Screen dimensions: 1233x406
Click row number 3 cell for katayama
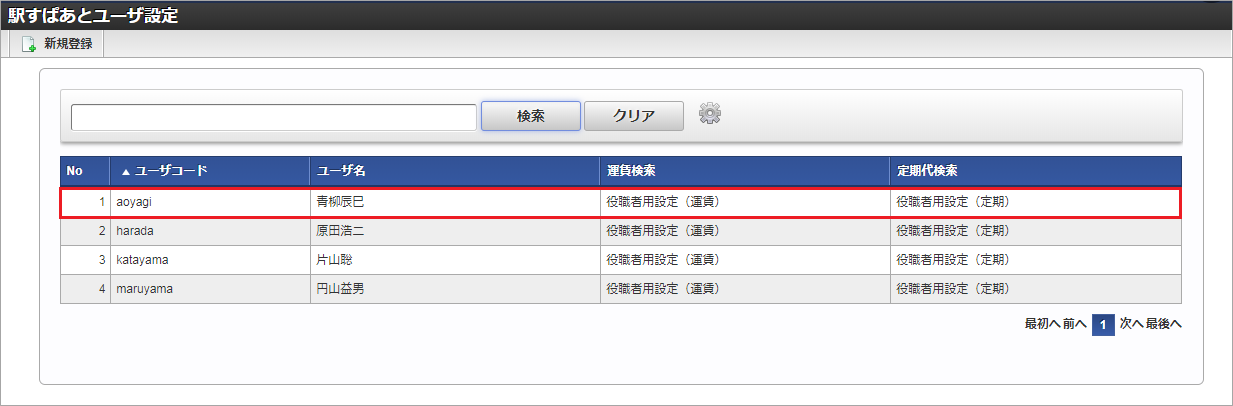coord(85,260)
